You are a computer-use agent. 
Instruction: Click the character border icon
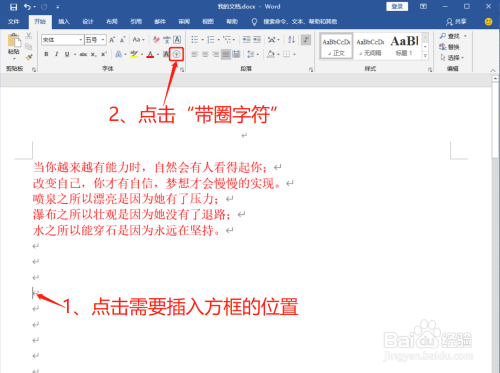[177, 40]
